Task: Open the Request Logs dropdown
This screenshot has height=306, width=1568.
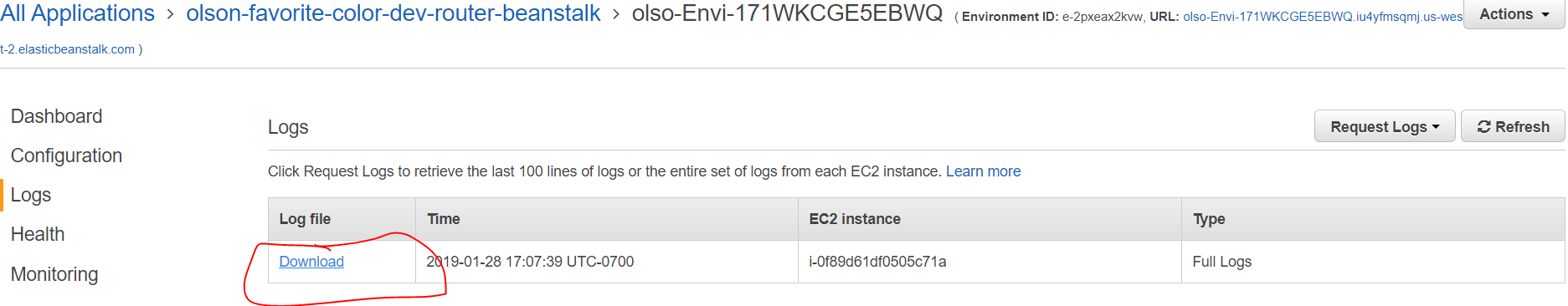Action: 1385,126
